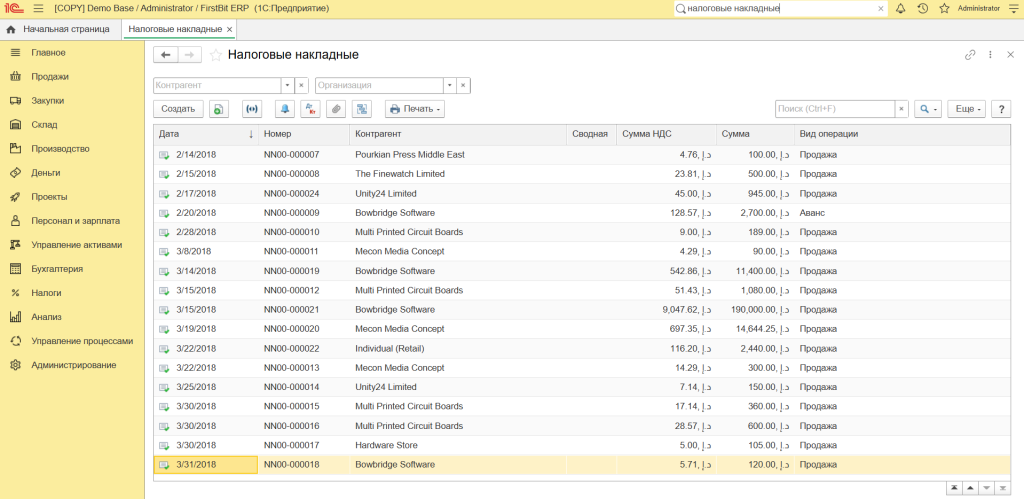This screenshot has height=499, width=1024.
Task: Close the Налоговые накладные tab
Action: tap(229, 29)
